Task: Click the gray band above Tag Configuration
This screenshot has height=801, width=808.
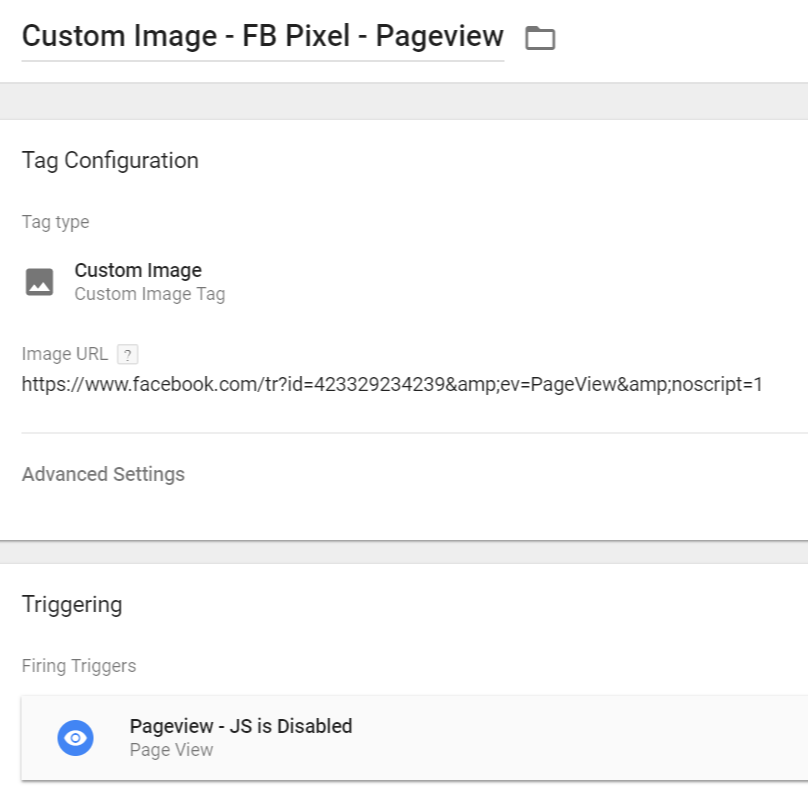Action: 404,101
